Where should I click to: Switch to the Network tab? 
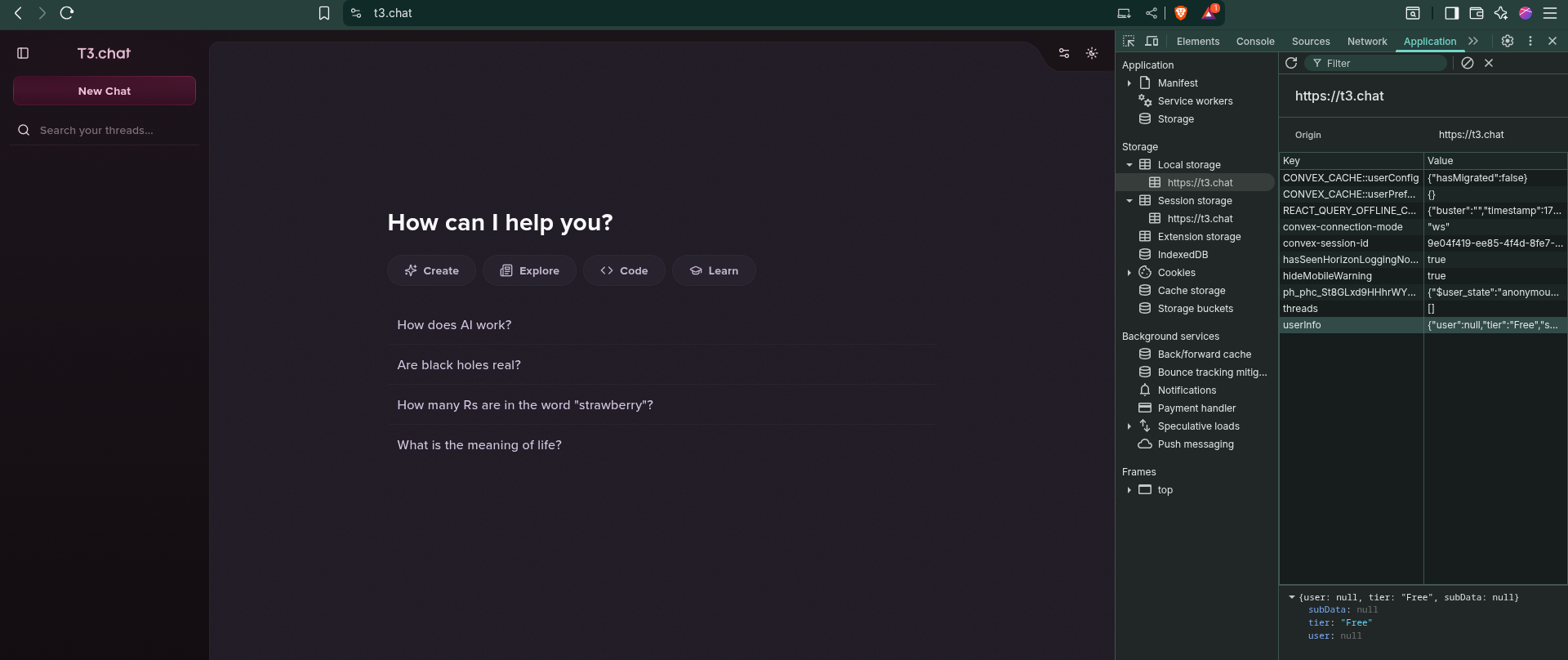point(1367,42)
